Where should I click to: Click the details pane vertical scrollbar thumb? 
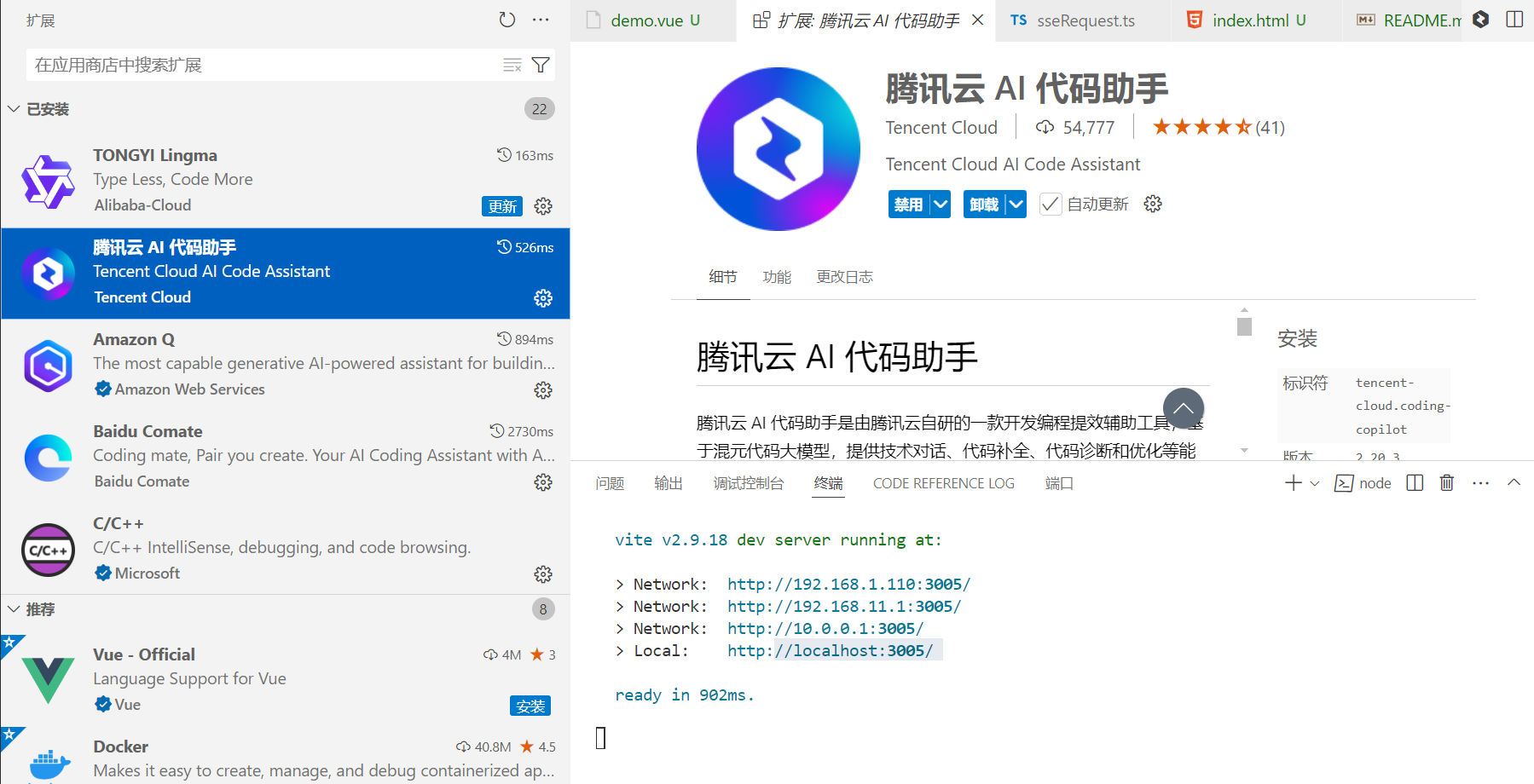(x=1244, y=326)
